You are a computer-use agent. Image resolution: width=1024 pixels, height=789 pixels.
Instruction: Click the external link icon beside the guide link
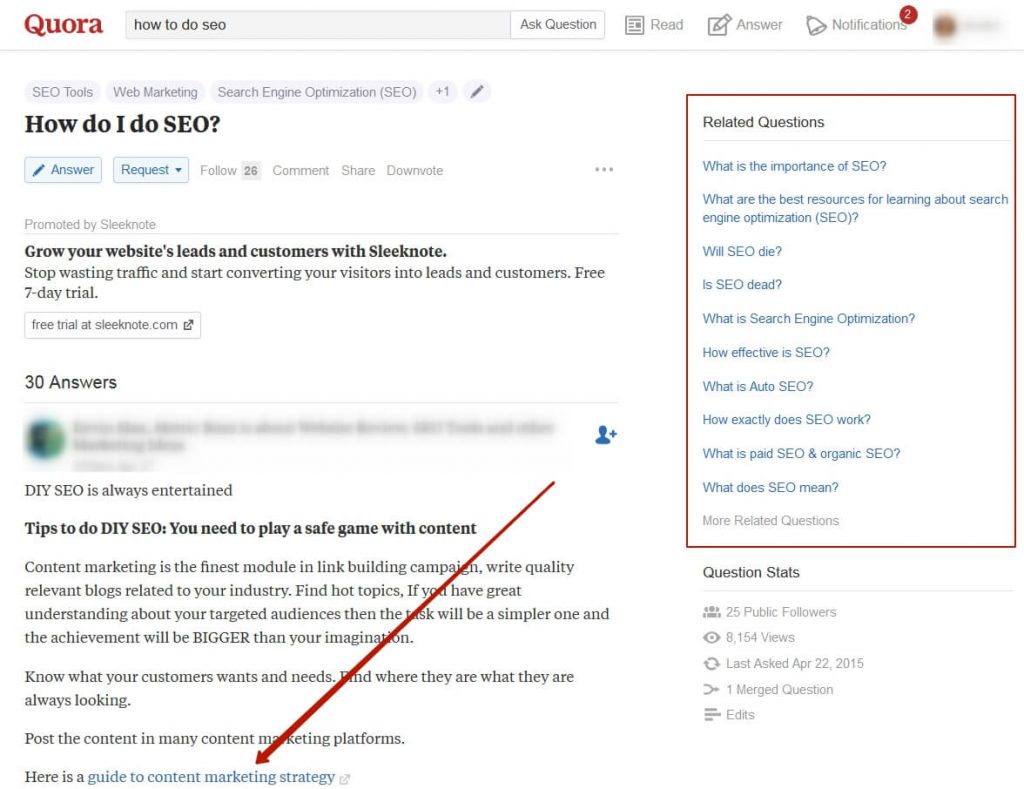point(344,777)
